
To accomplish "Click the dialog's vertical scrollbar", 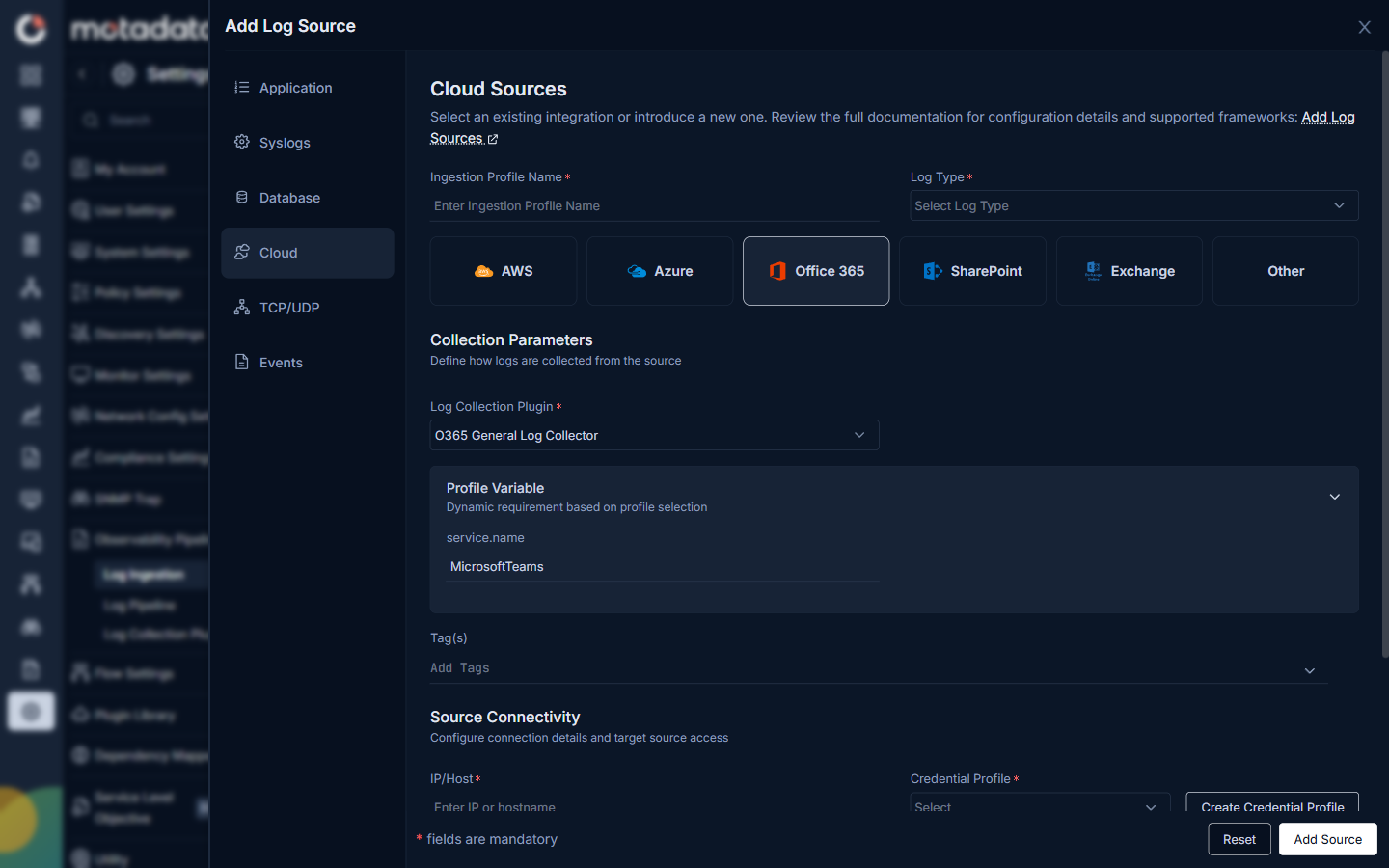I will pos(1385,357).
